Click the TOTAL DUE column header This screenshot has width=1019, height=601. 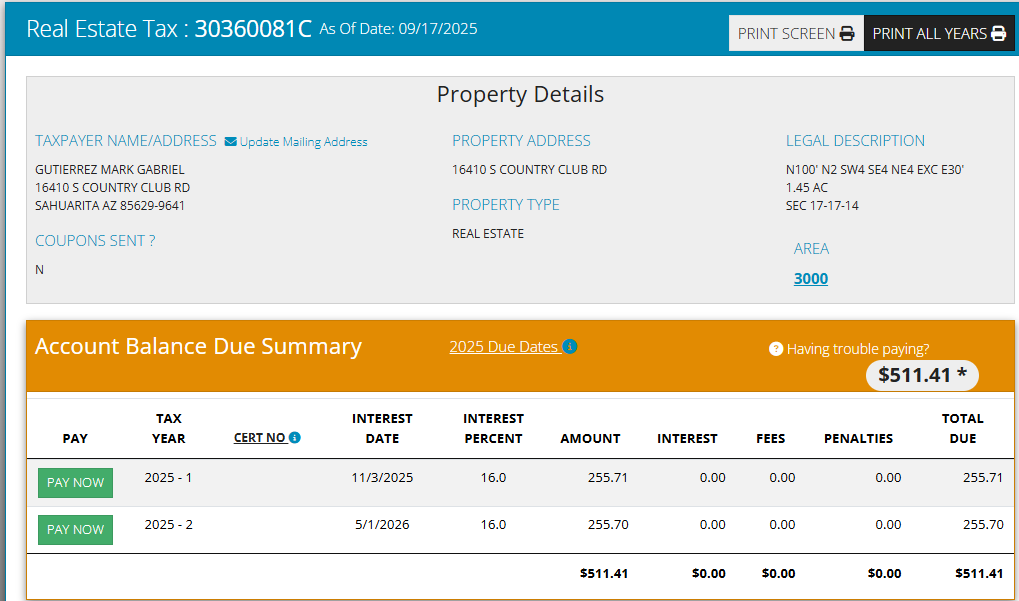[x=962, y=428]
